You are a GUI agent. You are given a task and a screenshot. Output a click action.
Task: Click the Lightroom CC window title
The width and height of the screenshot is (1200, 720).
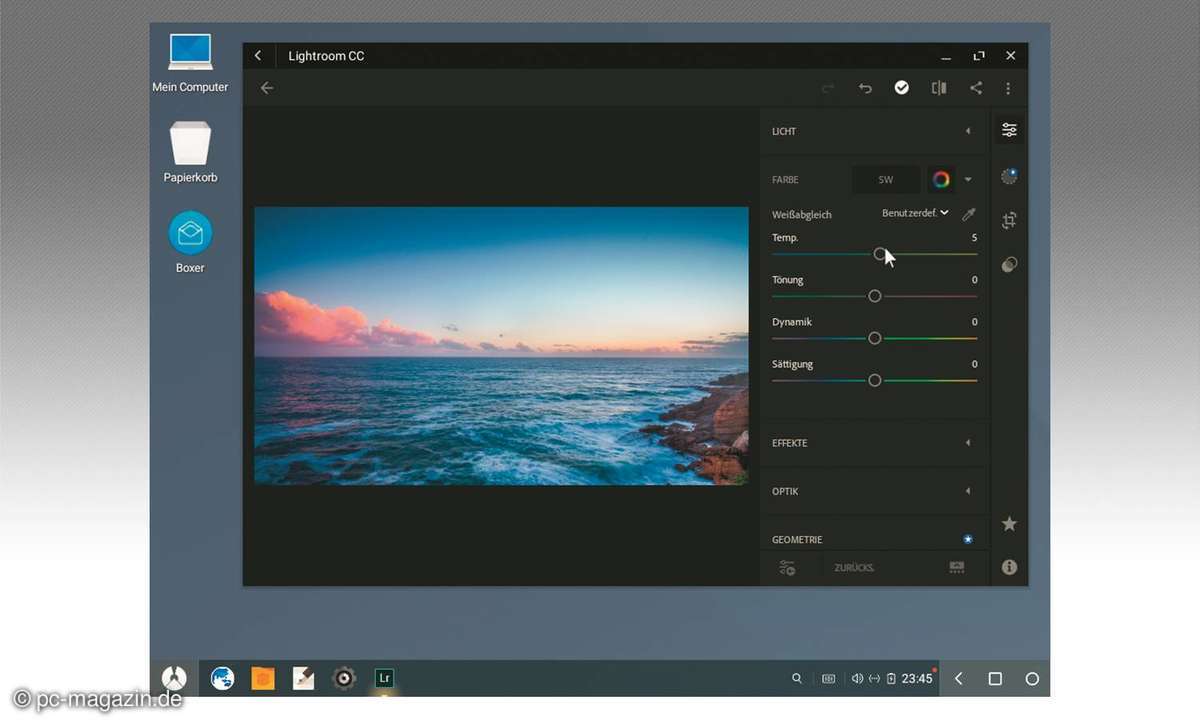pos(326,56)
